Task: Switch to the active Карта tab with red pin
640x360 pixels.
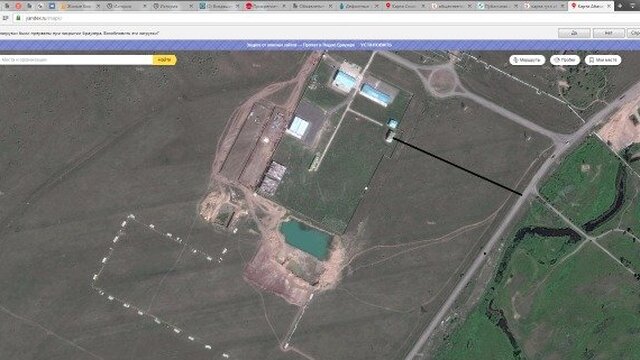Action: click(x=590, y=6)
